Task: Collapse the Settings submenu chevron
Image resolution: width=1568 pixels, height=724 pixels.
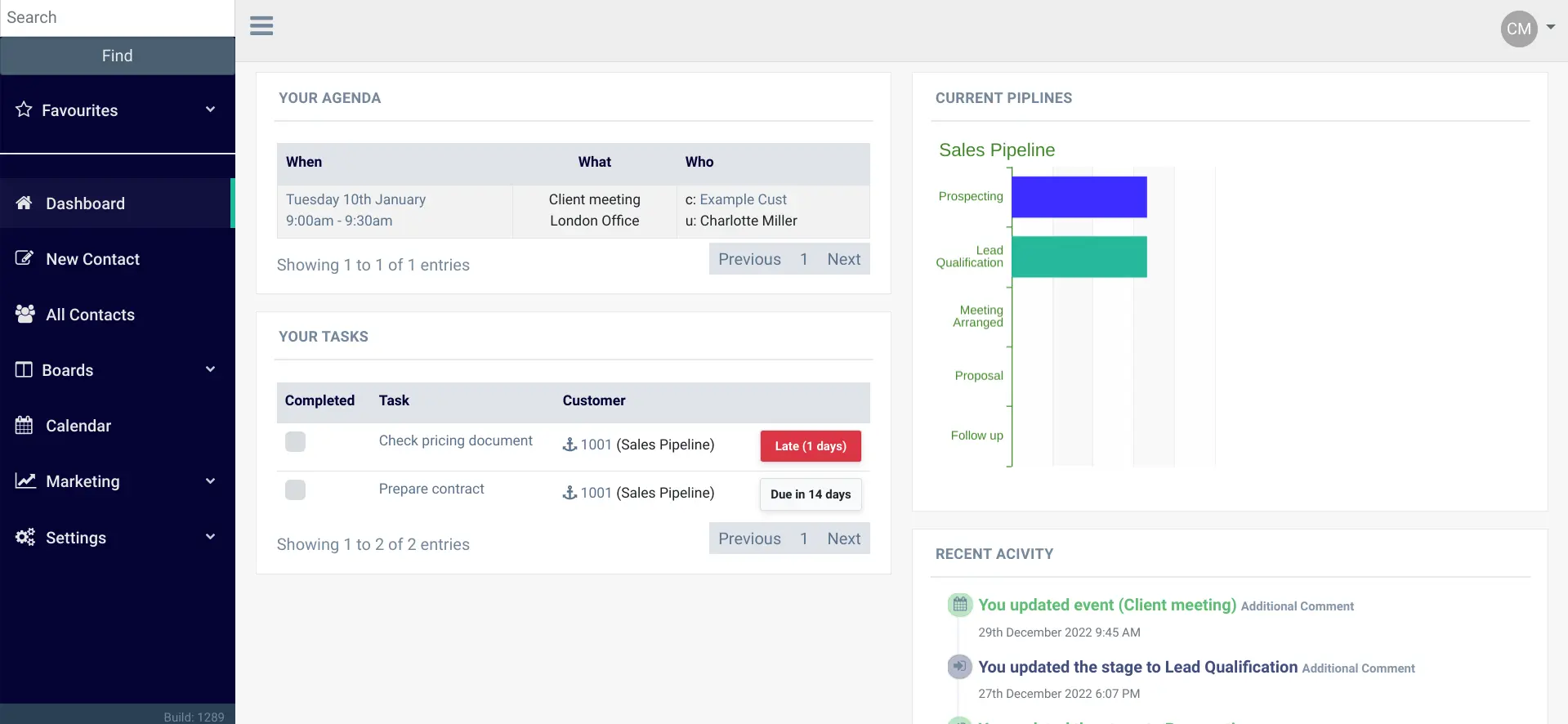Action: click(x=211, y=537)
